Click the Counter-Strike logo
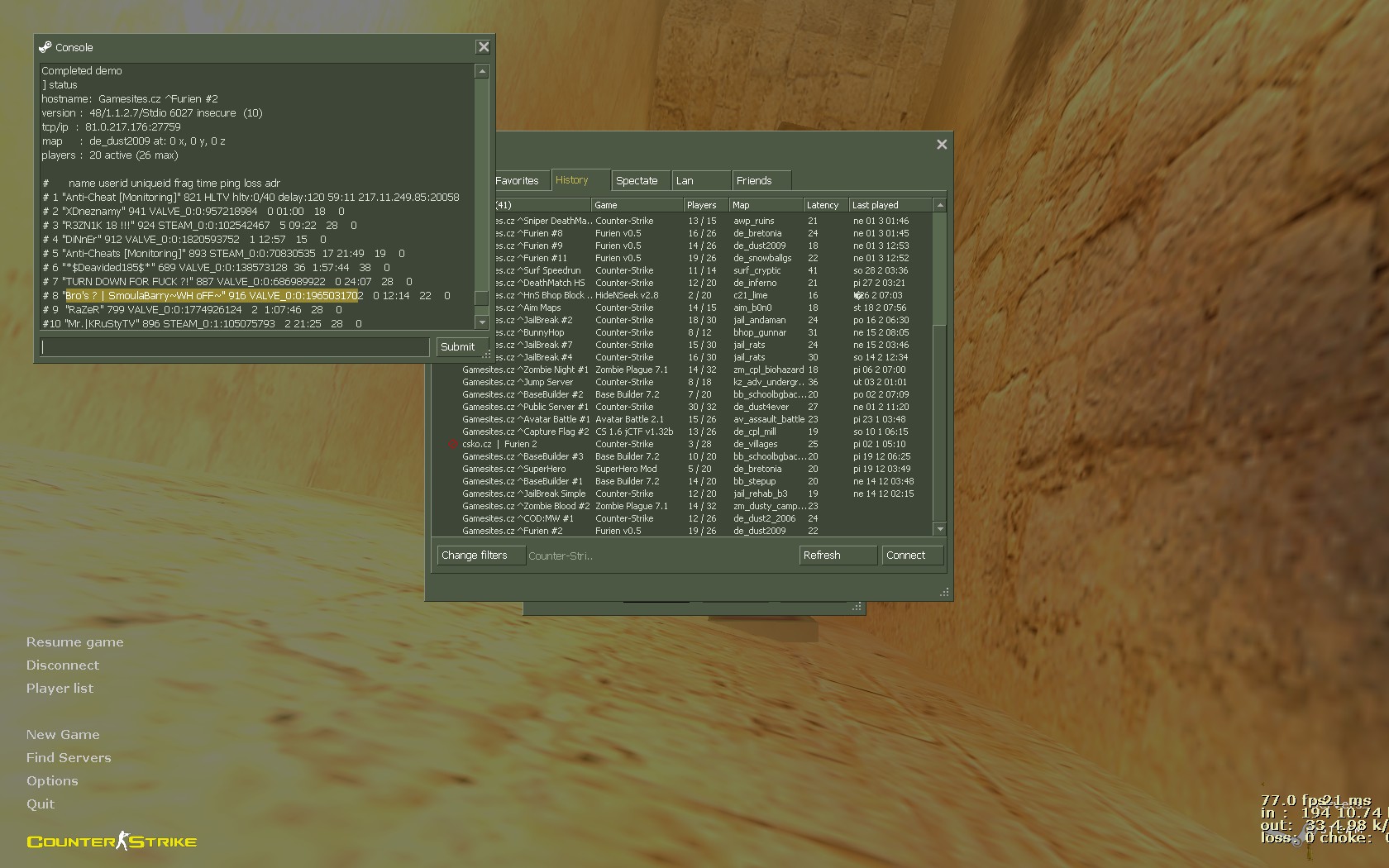The image size is (1389, 868). [x=112, y=842]
